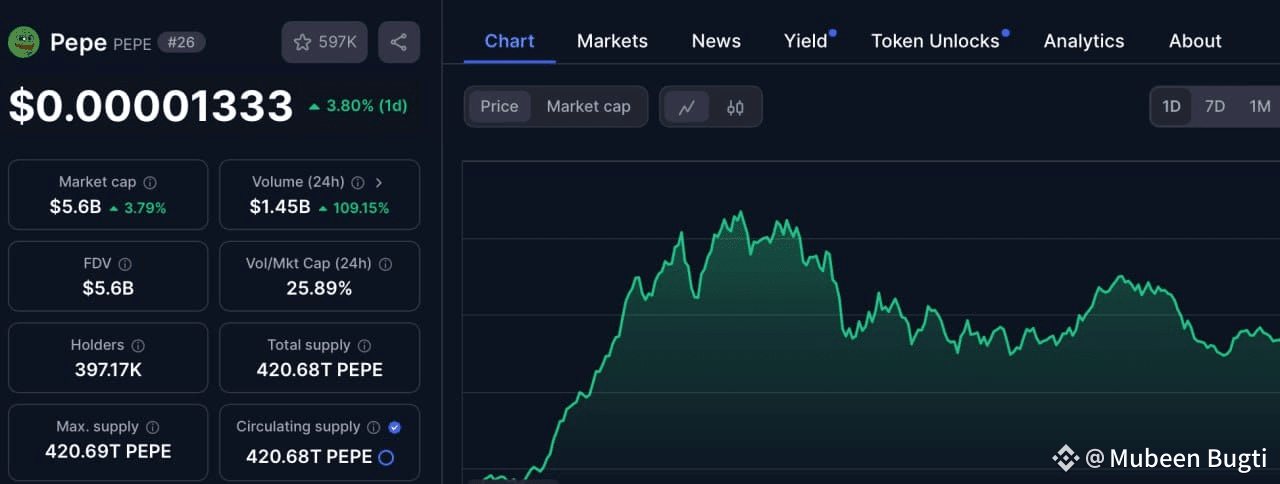Click the Max. supply info icon
Screen dimensions: 1280x484
153,427
